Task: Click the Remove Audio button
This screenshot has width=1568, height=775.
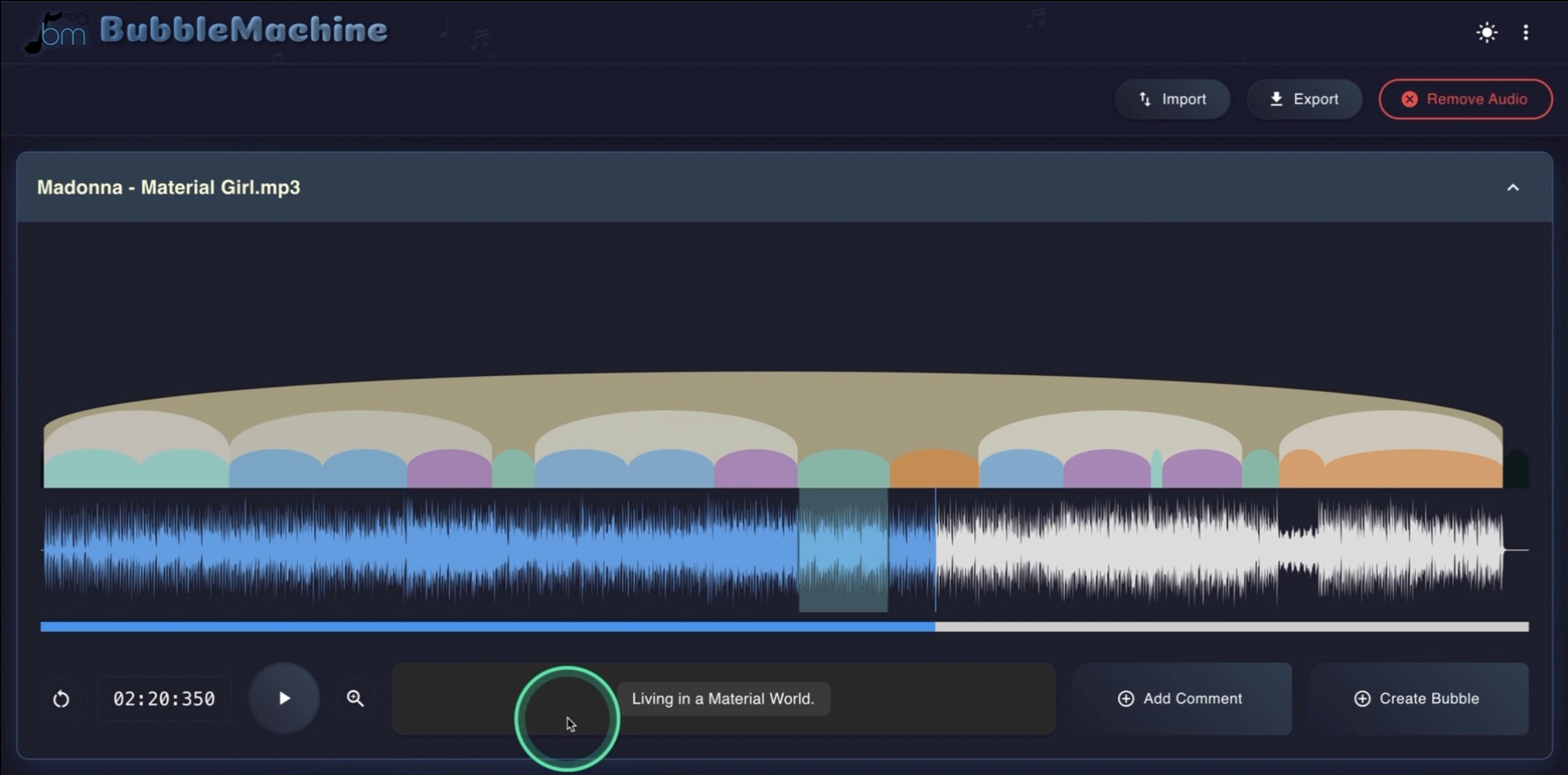Action: [x=1465, y=99]
